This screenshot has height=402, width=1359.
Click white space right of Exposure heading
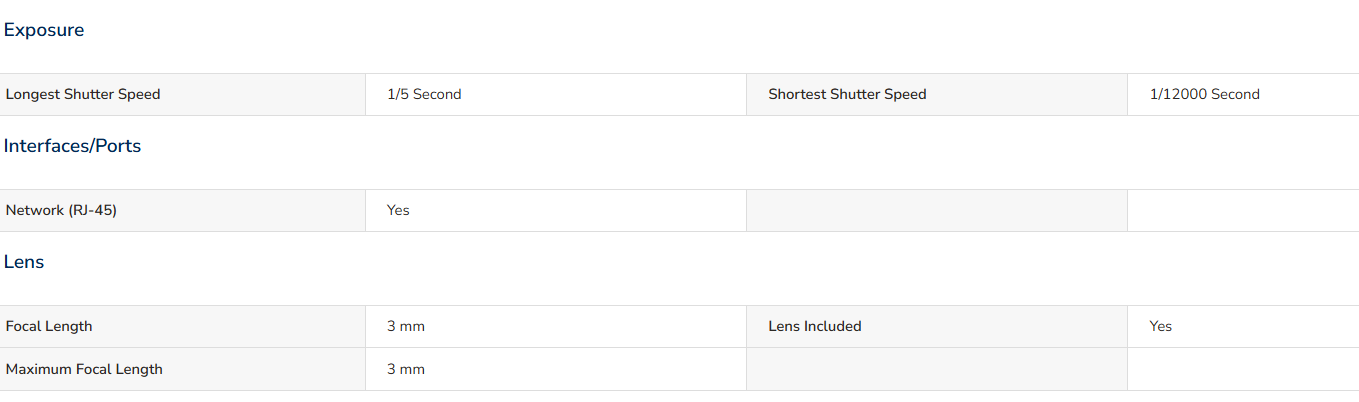click(720, 30)
